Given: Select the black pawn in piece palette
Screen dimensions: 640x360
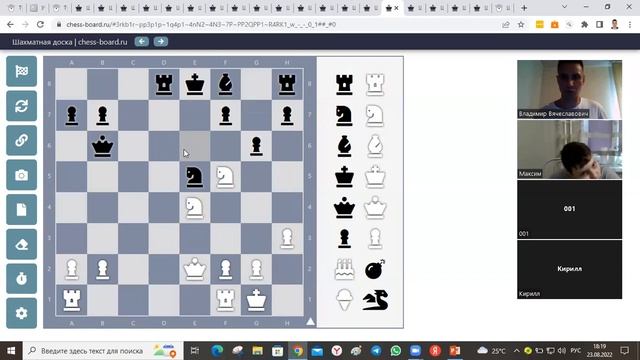Looking at the screenshot, I should [x=344, y=238].
